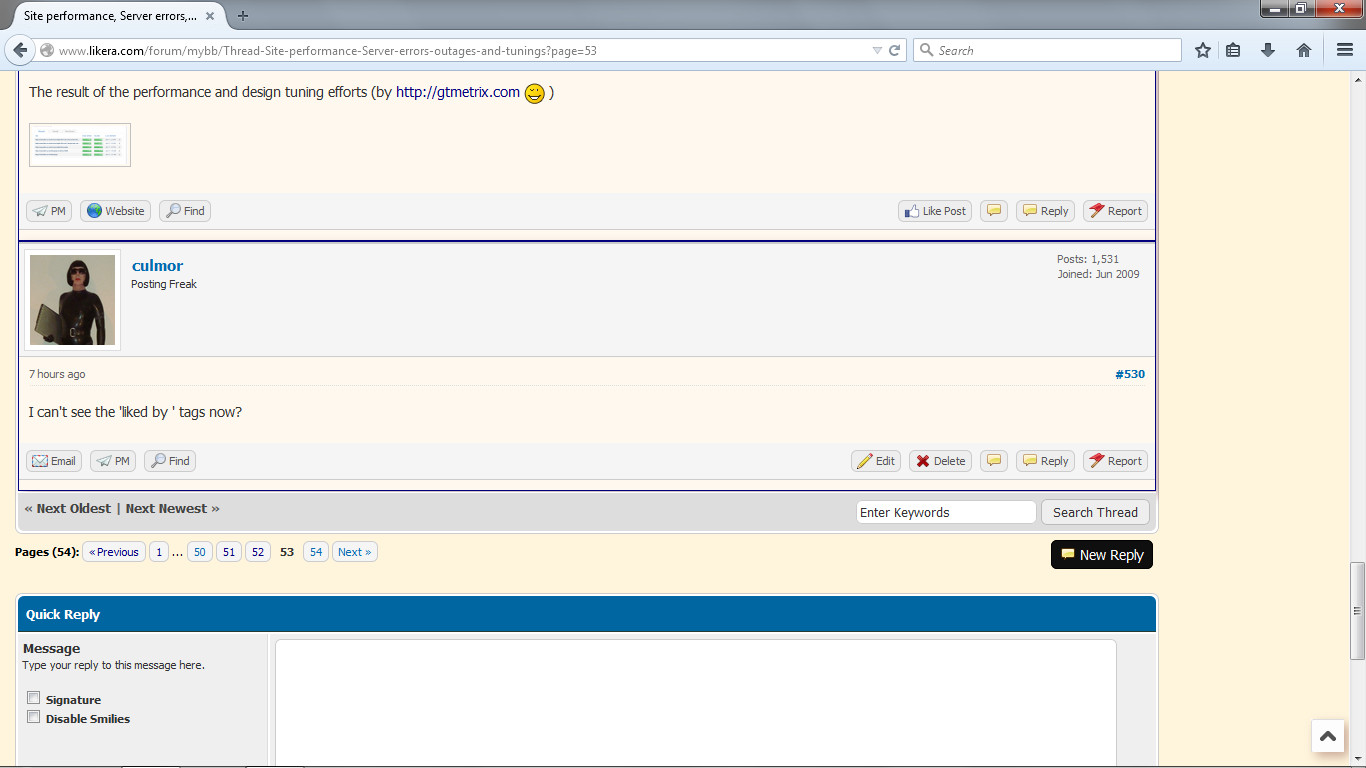Select the Site performance browser tab
This screenshot has width=1366, height=768.
pyautogui.click(x=110, y=16)
